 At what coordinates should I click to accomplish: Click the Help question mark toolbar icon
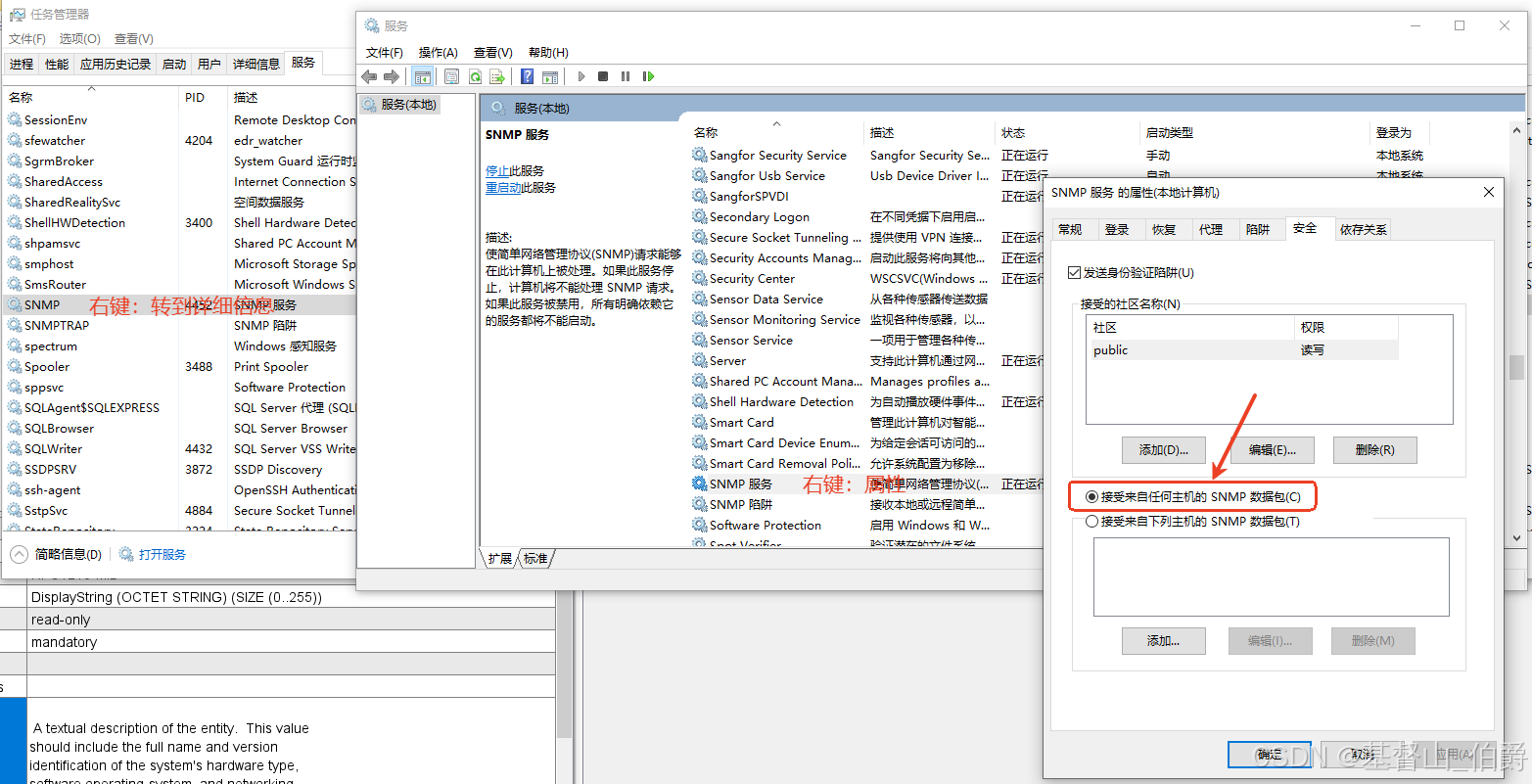pos(527,76)
